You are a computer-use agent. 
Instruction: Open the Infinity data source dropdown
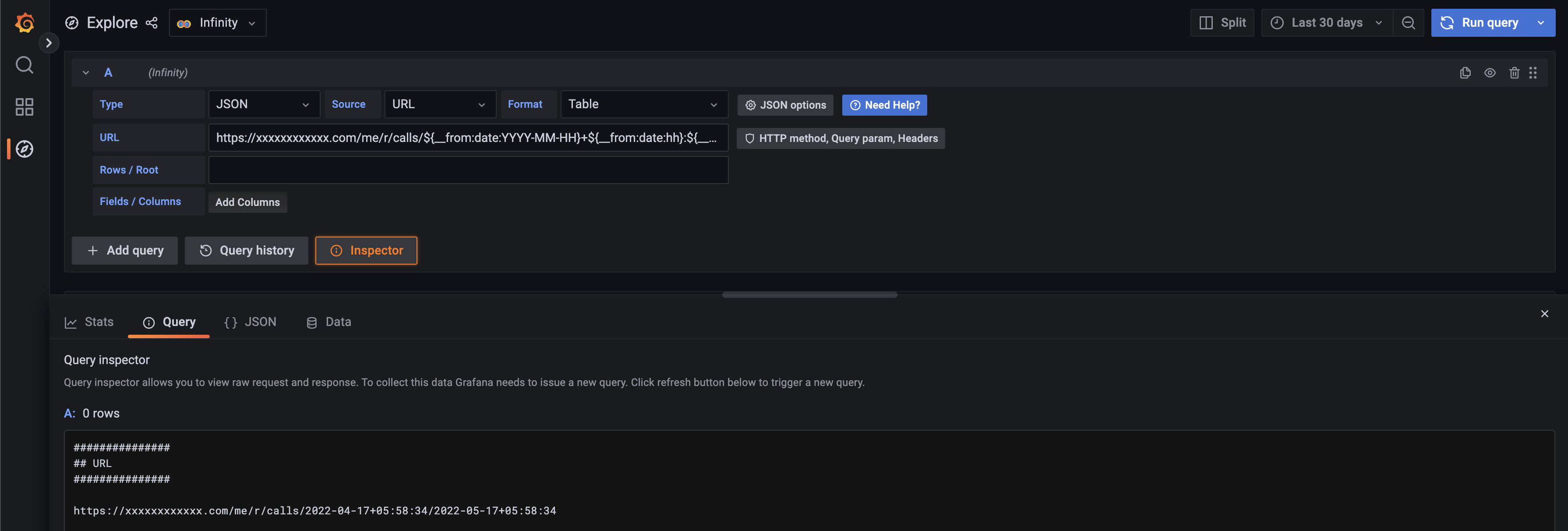click(x=217, y=22)
